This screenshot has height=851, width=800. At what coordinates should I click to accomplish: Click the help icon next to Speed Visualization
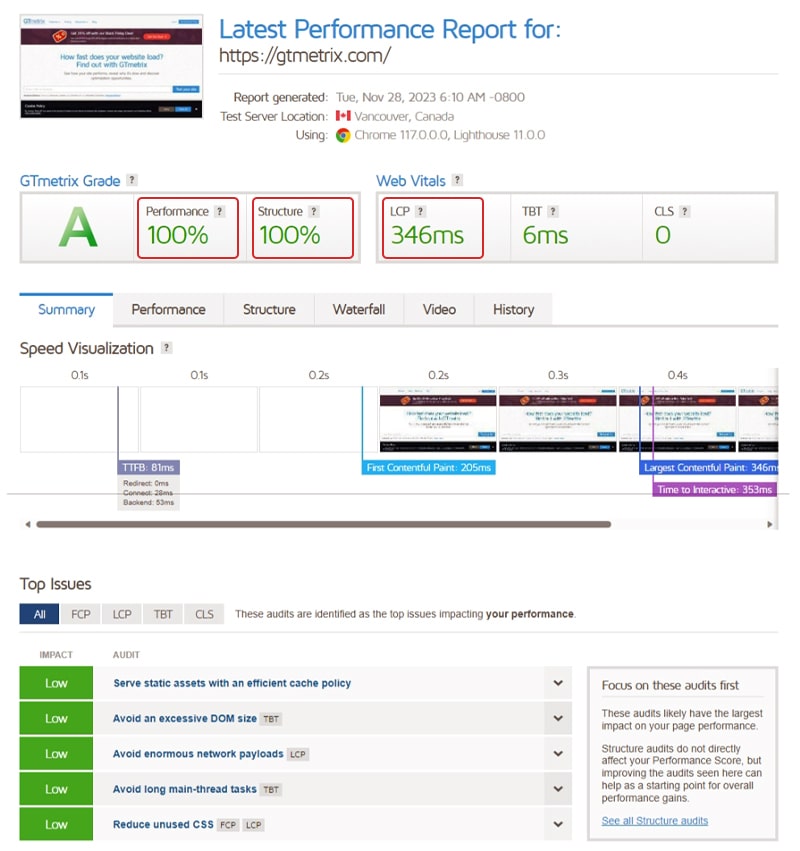[x=167, y=348]
